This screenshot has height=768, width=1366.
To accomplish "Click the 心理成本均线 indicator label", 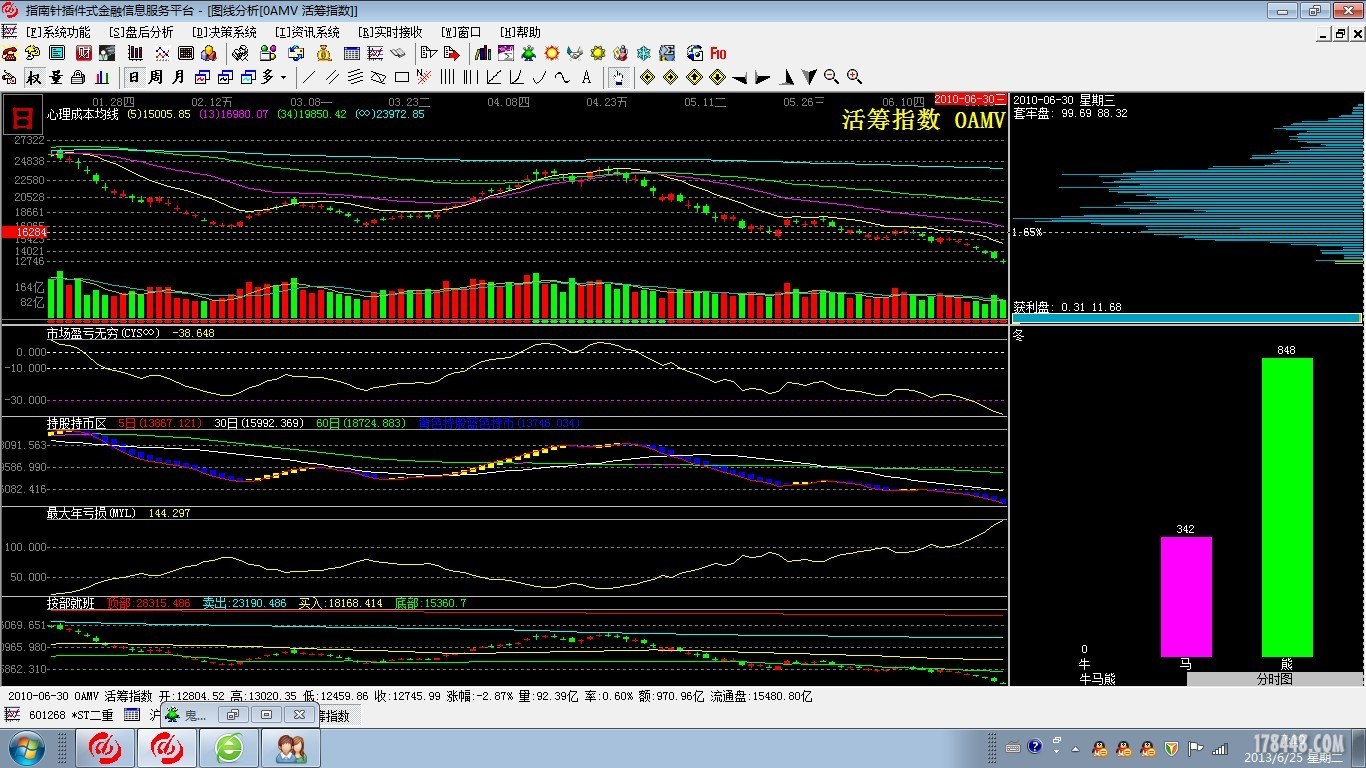I will click(83, 114).
